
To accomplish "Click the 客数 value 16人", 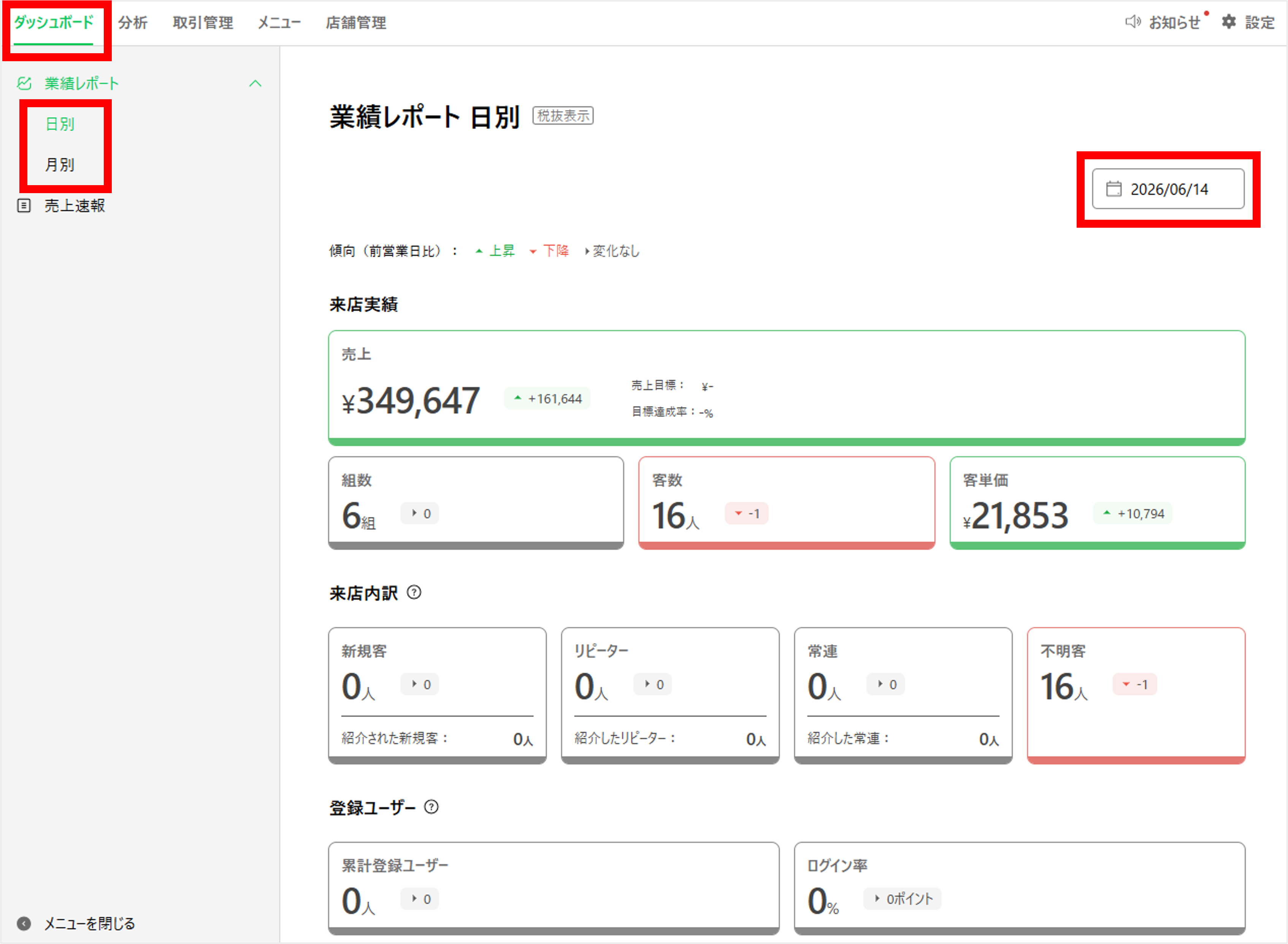I will tap(676, 516).
